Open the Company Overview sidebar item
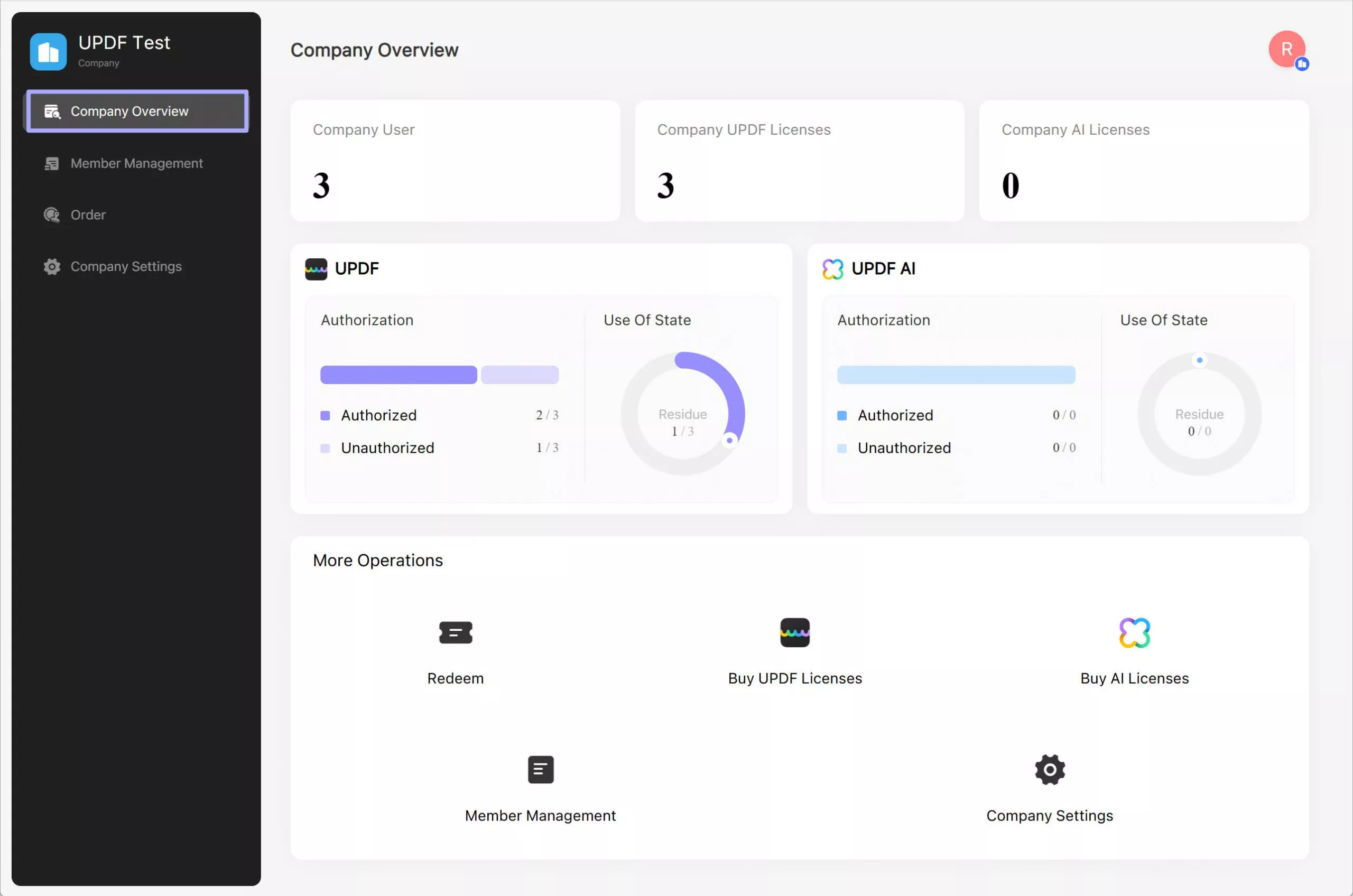Screen dimensions: 1353x896 pos(137,111)
